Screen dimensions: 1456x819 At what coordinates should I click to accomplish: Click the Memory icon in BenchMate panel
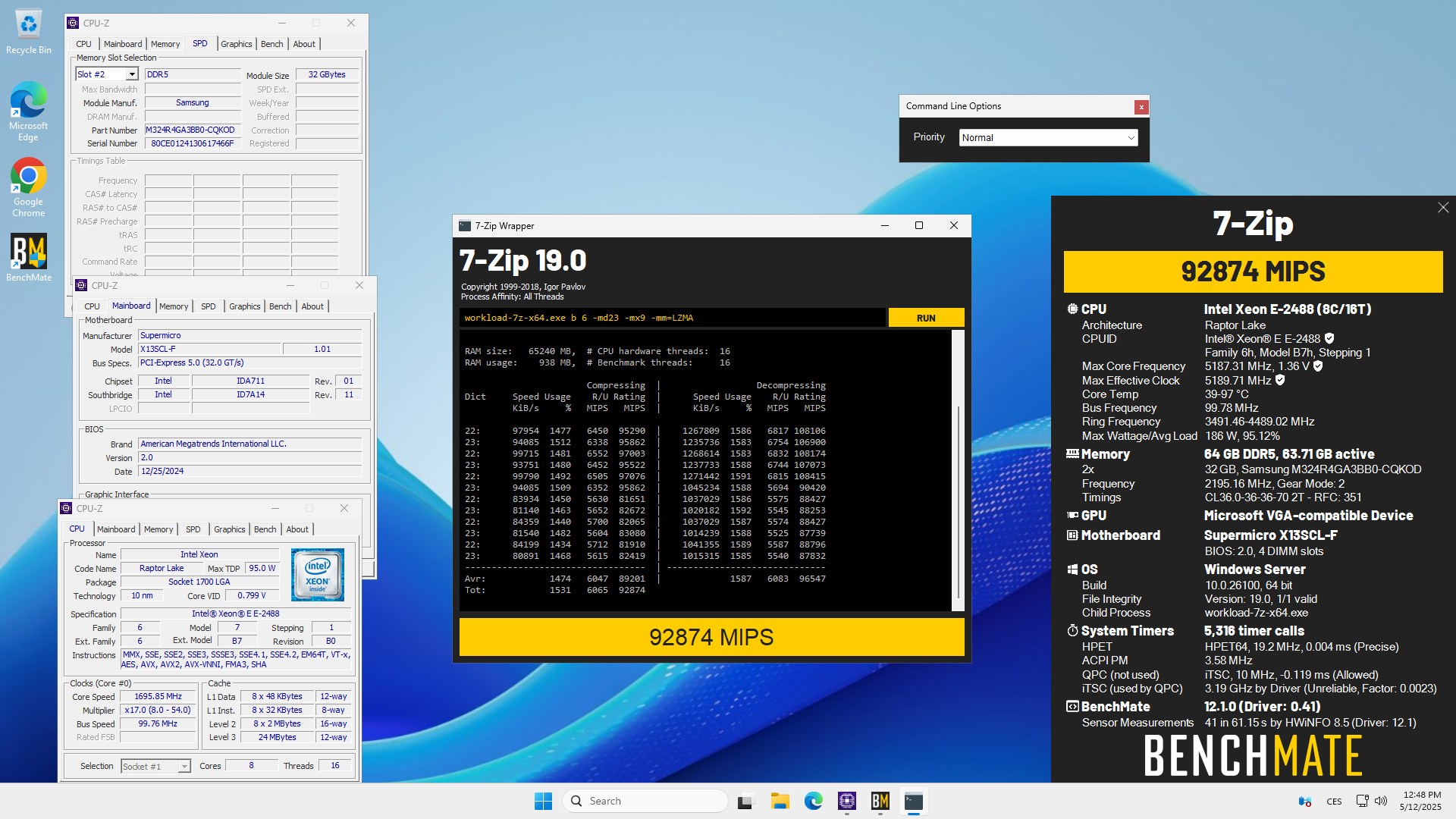pyautogui.click(x=1072, y=454)
